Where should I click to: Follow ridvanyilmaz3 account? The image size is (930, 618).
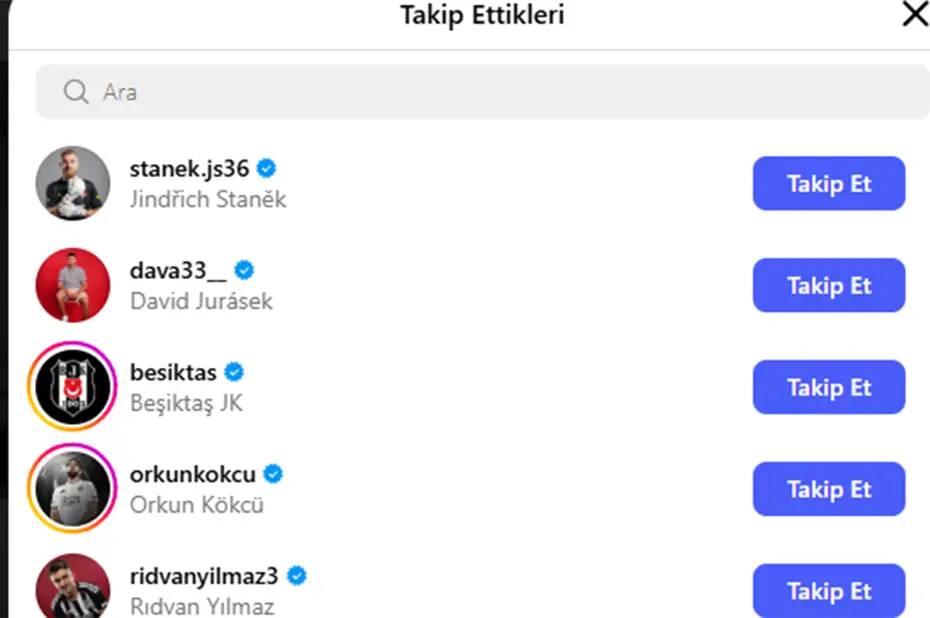828,590
